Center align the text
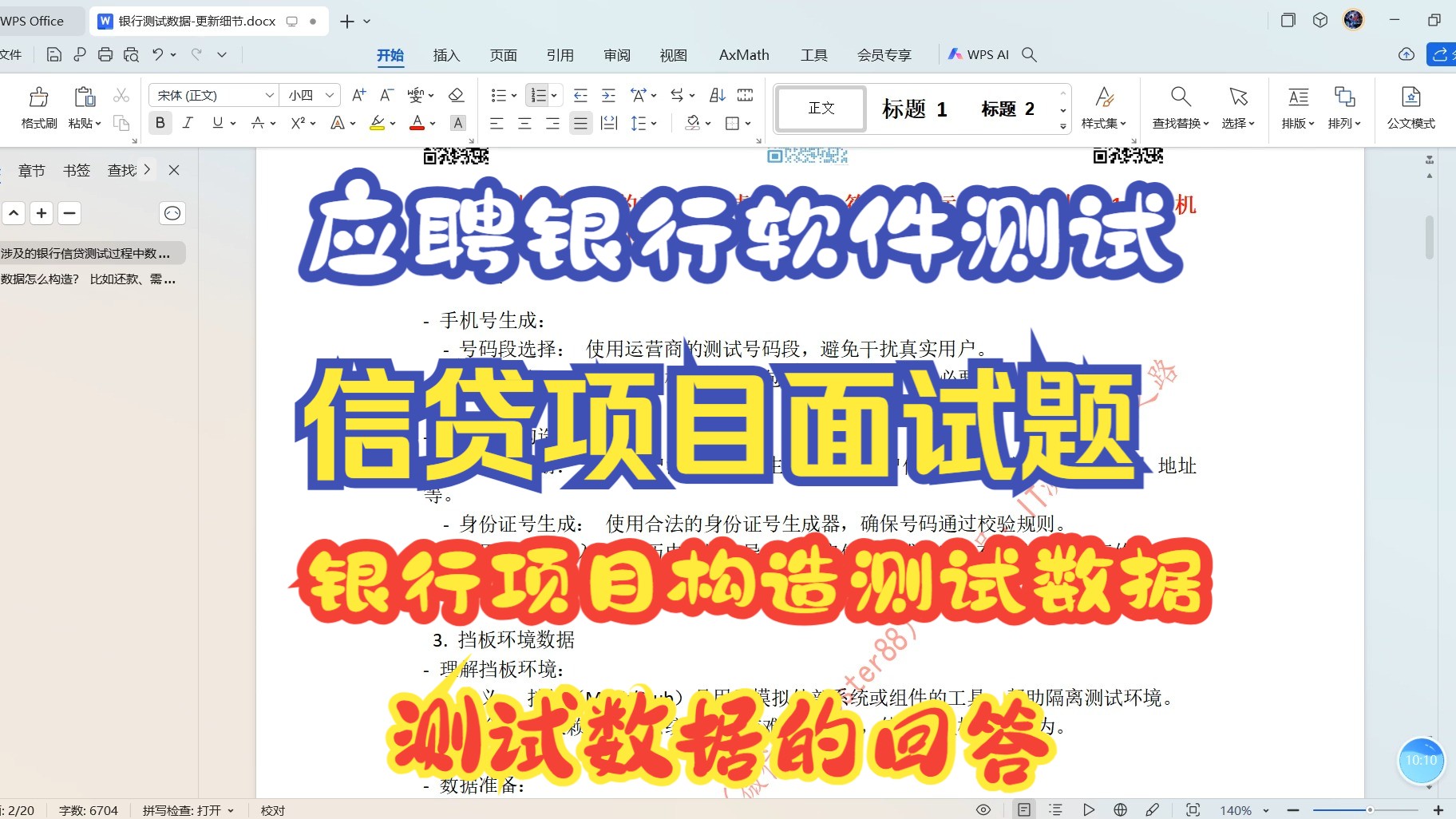Viewport: 1456px width, 819px height. coord(524,123)
